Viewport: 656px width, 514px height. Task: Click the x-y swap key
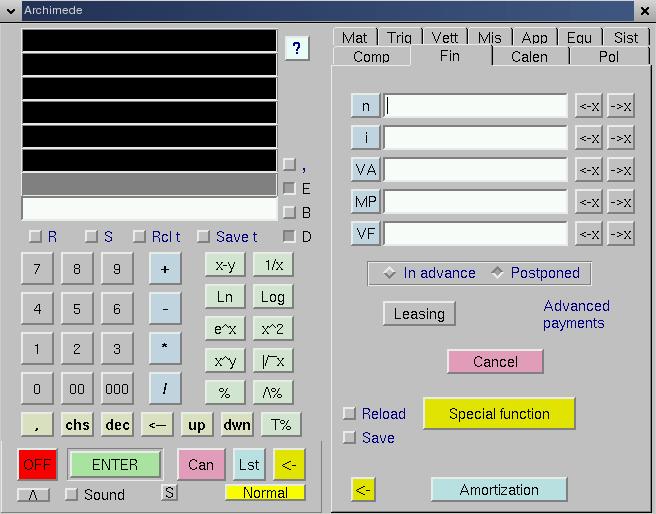click(x=224, y=265)
